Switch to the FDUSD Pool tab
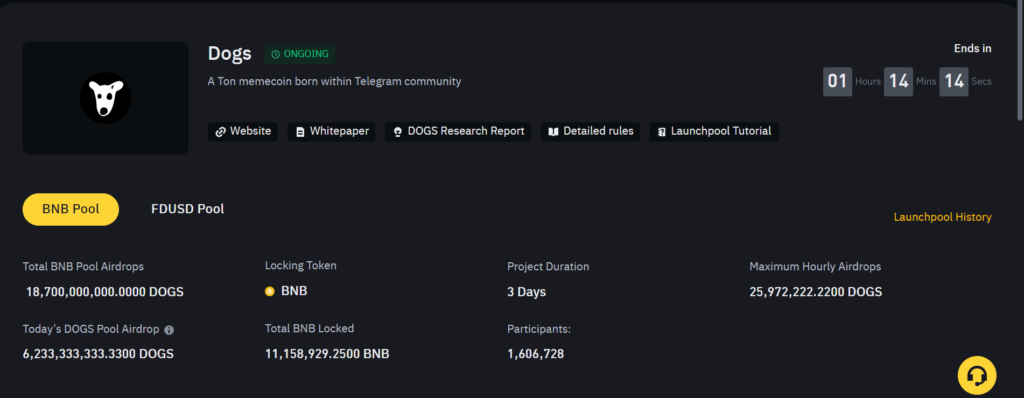1024x398 pixels. 187,209
